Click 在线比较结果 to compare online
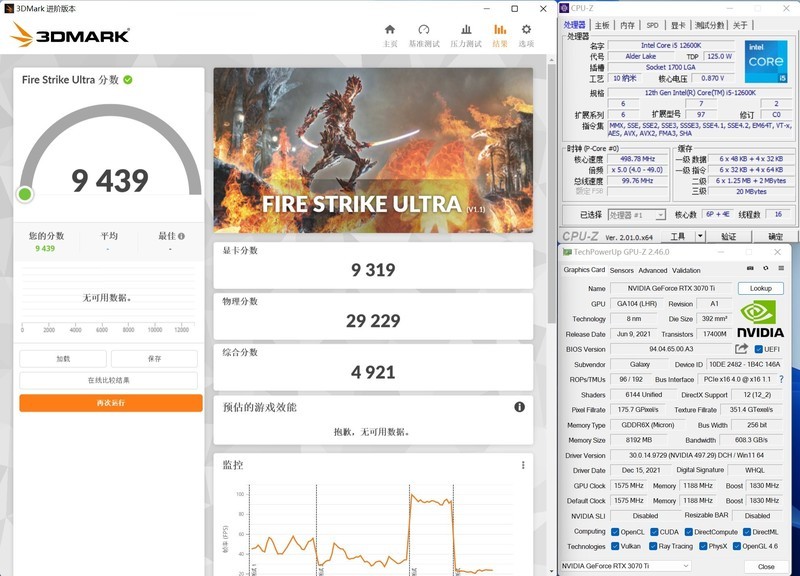 (x=110, y=382)
